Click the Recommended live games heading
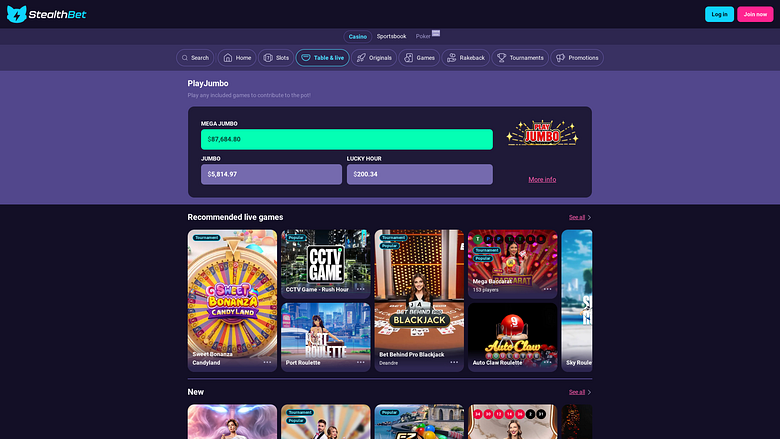The height and width of the screenshot is (439, 780). coord(235,217)
